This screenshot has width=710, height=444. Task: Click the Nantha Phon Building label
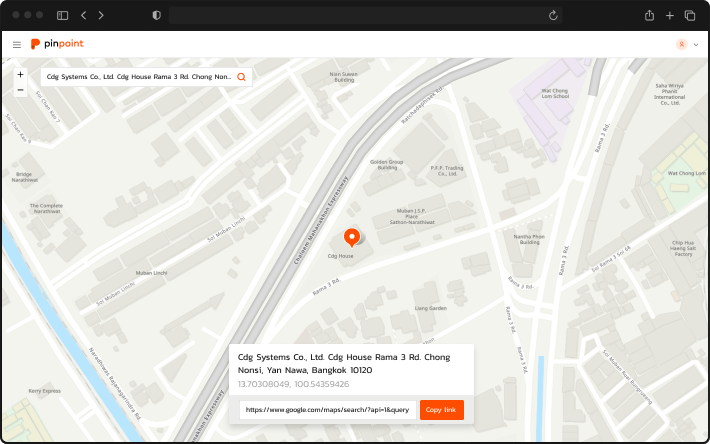point(529,239)
